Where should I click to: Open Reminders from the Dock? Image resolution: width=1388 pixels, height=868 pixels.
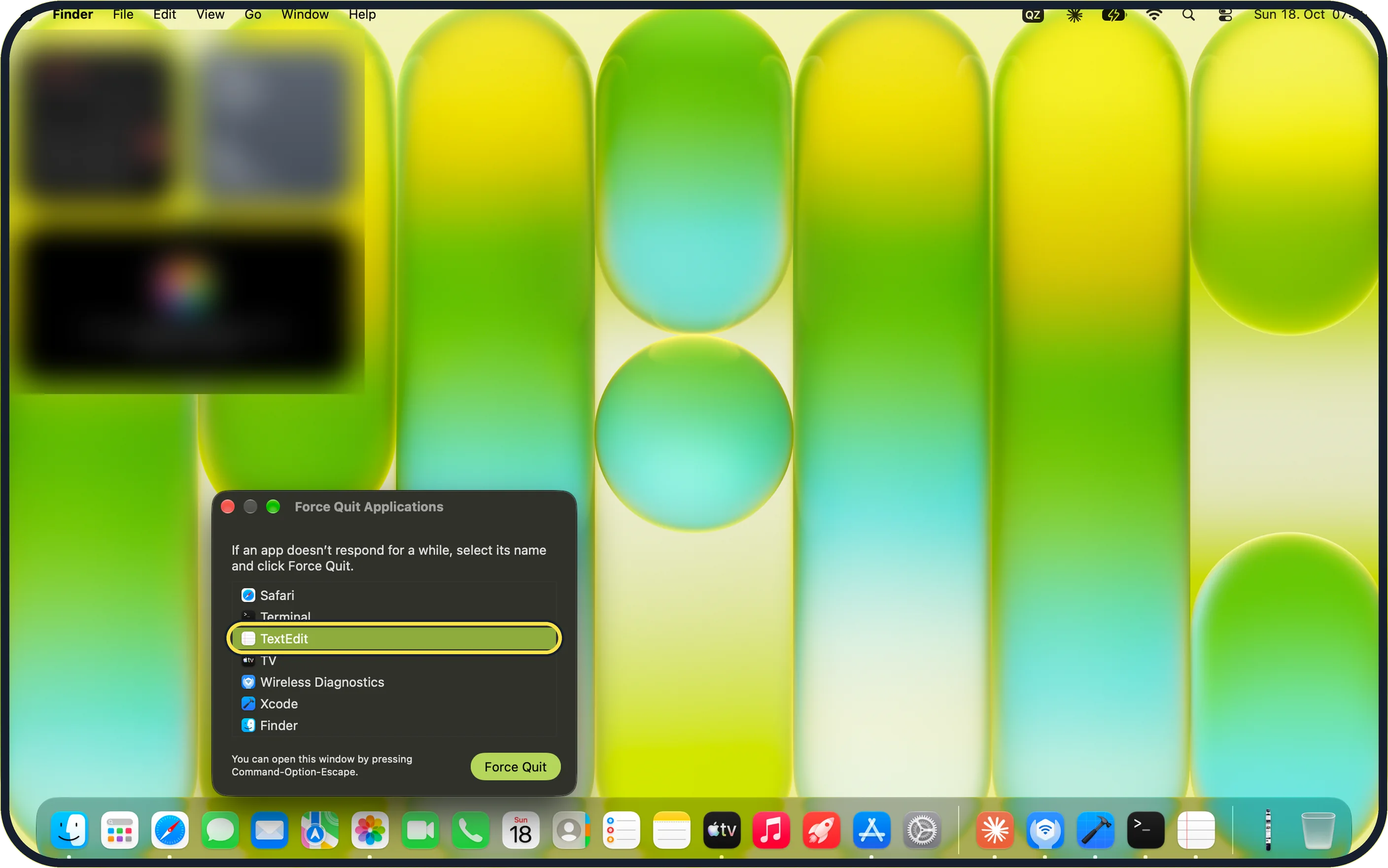pyautogui.click(x=622, y=830)
